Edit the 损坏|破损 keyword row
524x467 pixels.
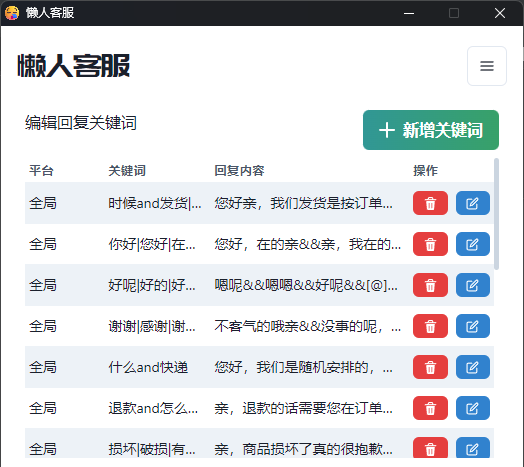click(473, 448)
